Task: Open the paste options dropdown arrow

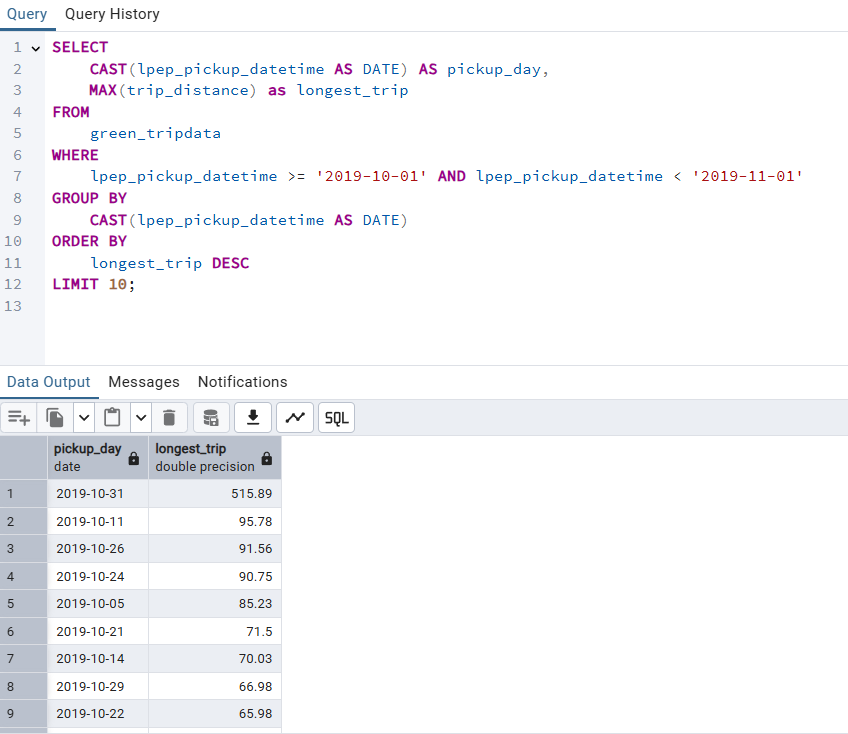Action: click(x=141, y=418)
